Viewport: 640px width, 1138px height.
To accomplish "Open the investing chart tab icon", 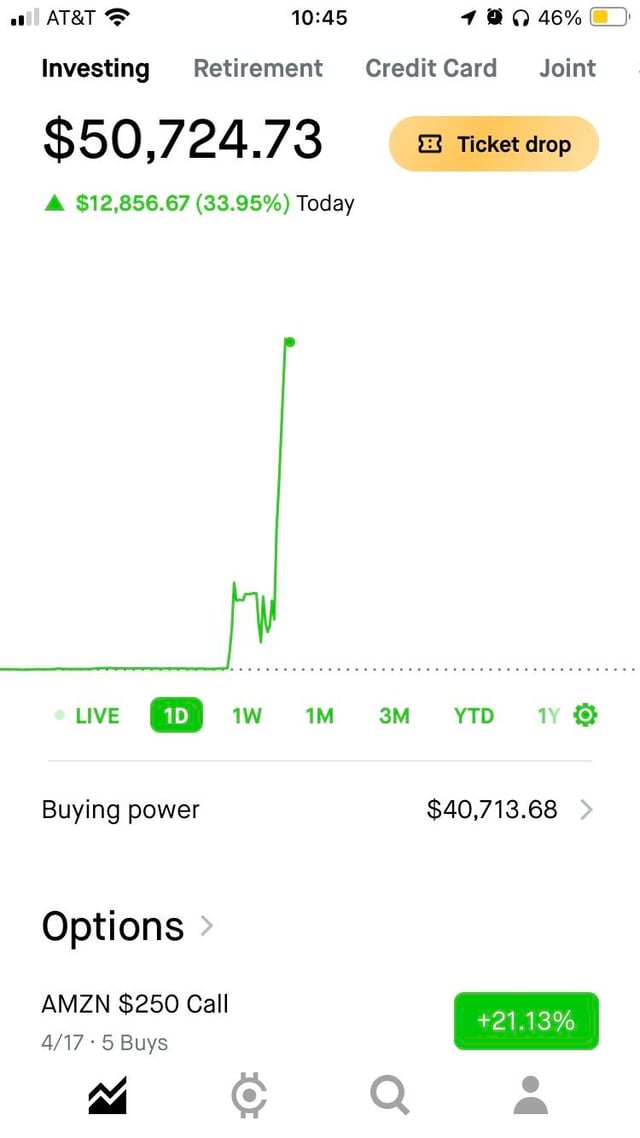I will (x=107, y=1095).
